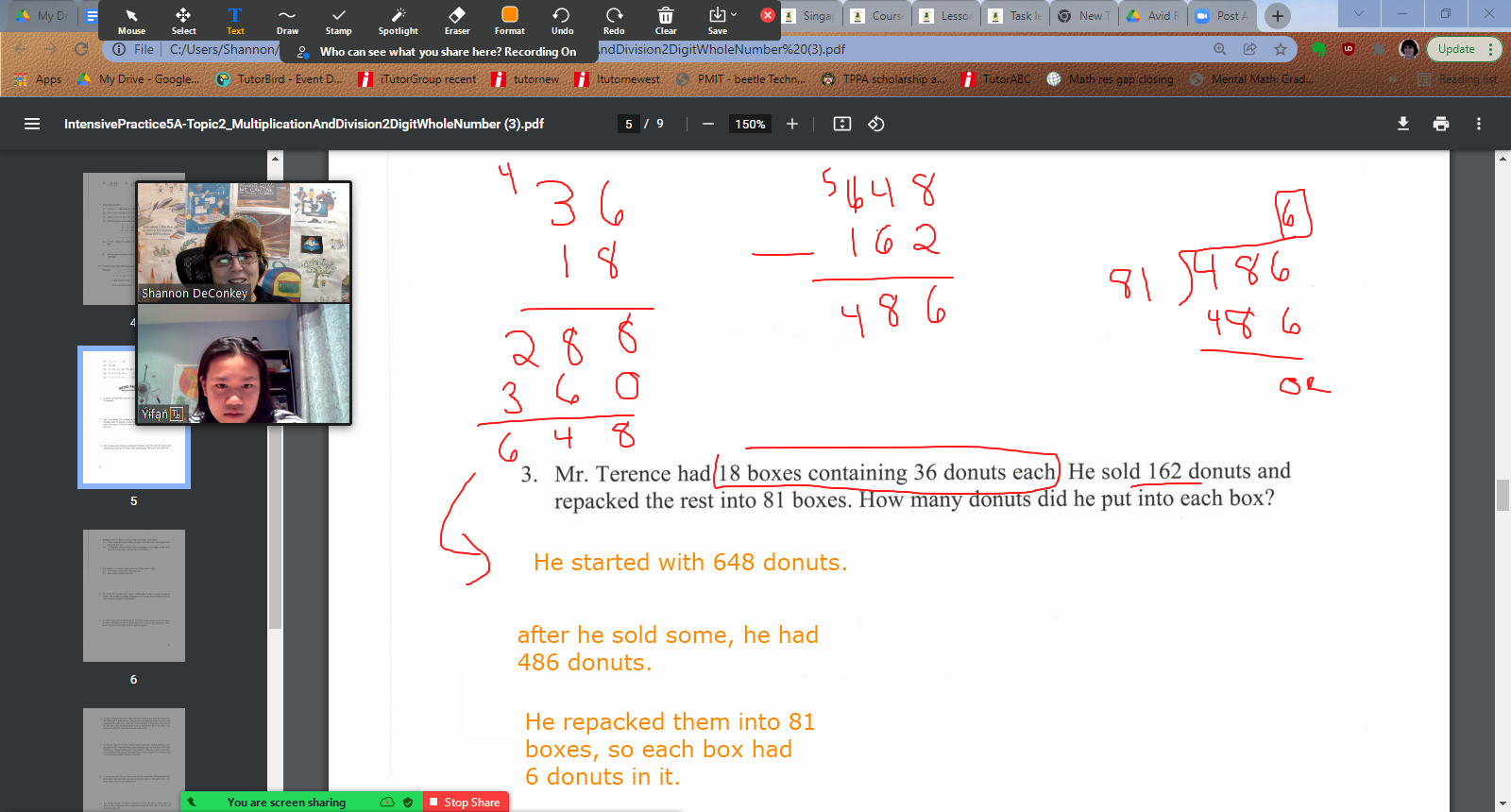Open the browser zoom magnifier icon
Screen dimensions: 1511x812
(1220, 49)
